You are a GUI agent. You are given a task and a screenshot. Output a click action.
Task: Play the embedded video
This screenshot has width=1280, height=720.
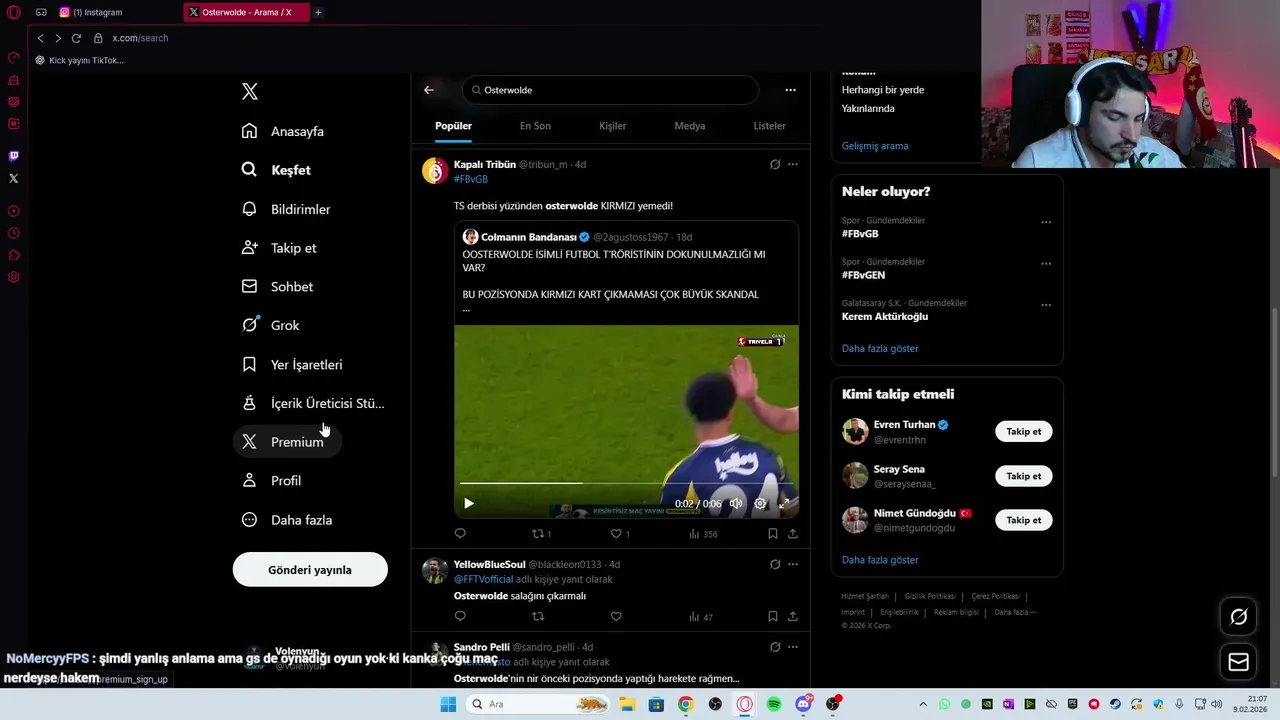tap(468, 503)
